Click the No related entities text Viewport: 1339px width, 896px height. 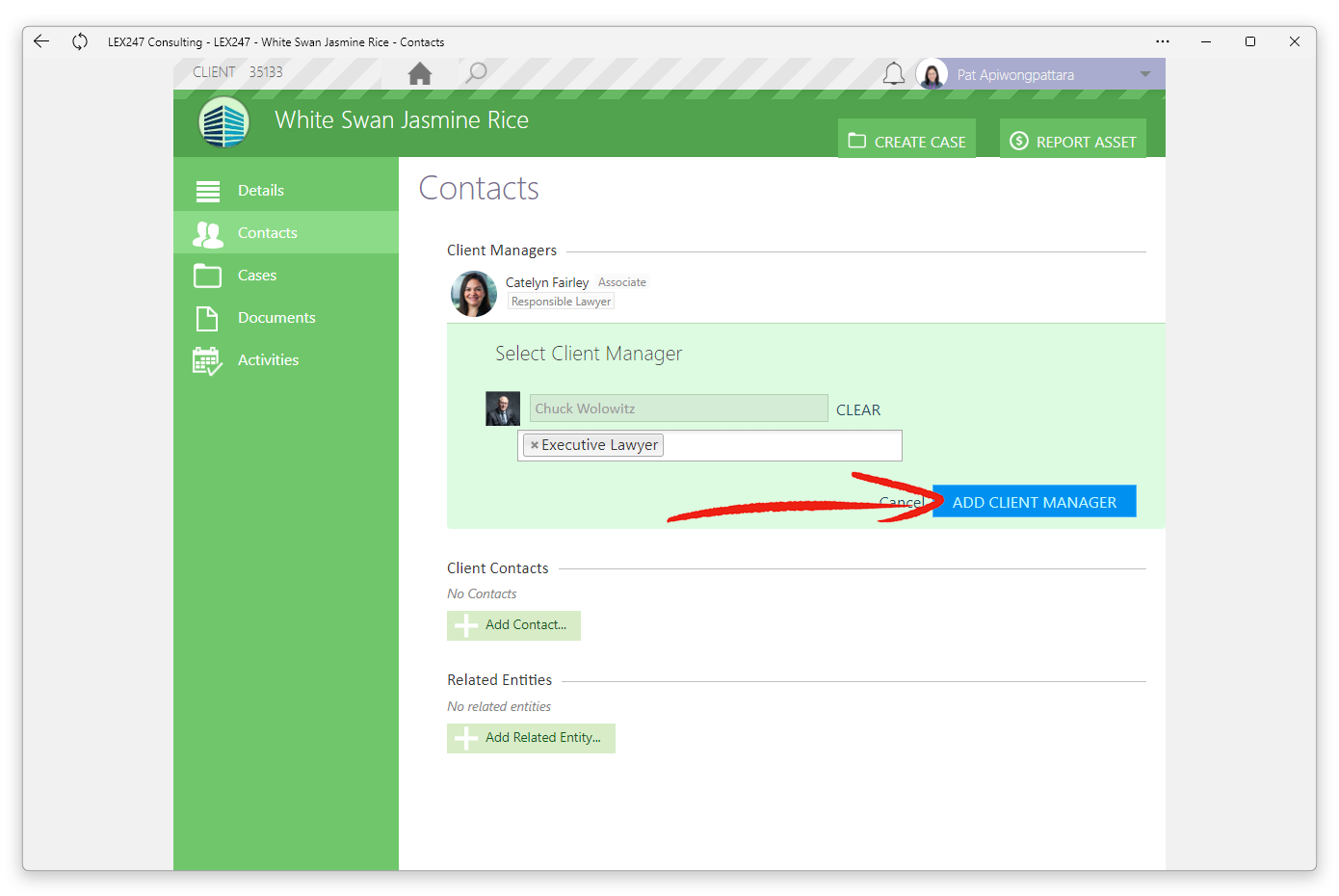(499, 706)
